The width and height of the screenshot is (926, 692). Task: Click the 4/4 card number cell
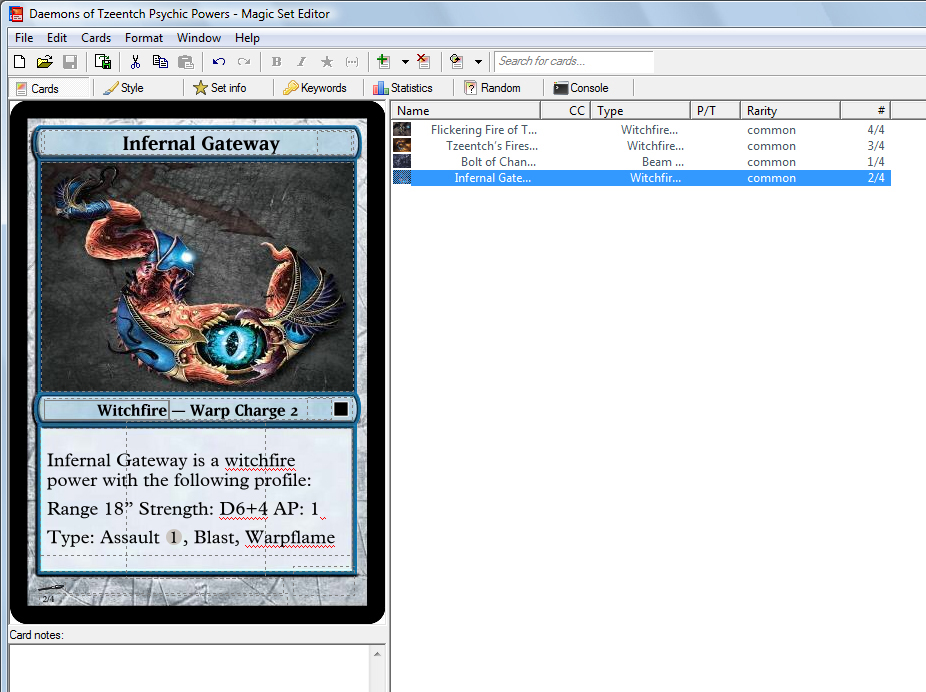click(876, 129)
